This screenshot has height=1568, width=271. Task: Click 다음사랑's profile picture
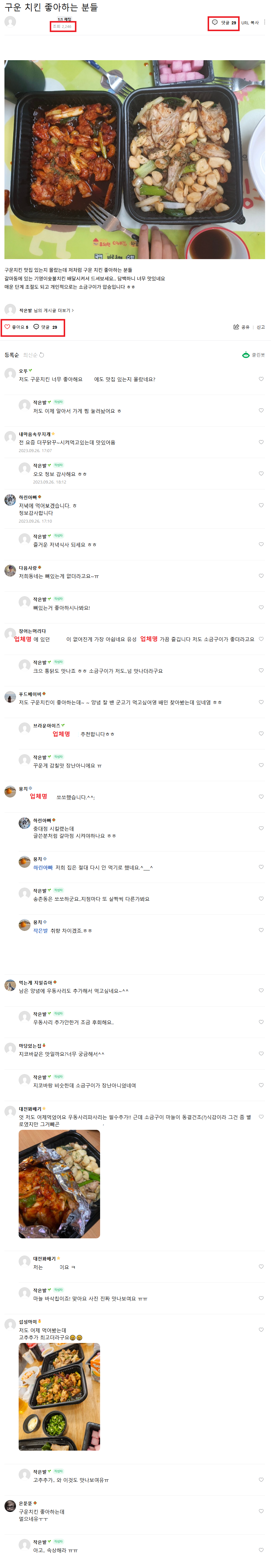[x=10, y=570]
